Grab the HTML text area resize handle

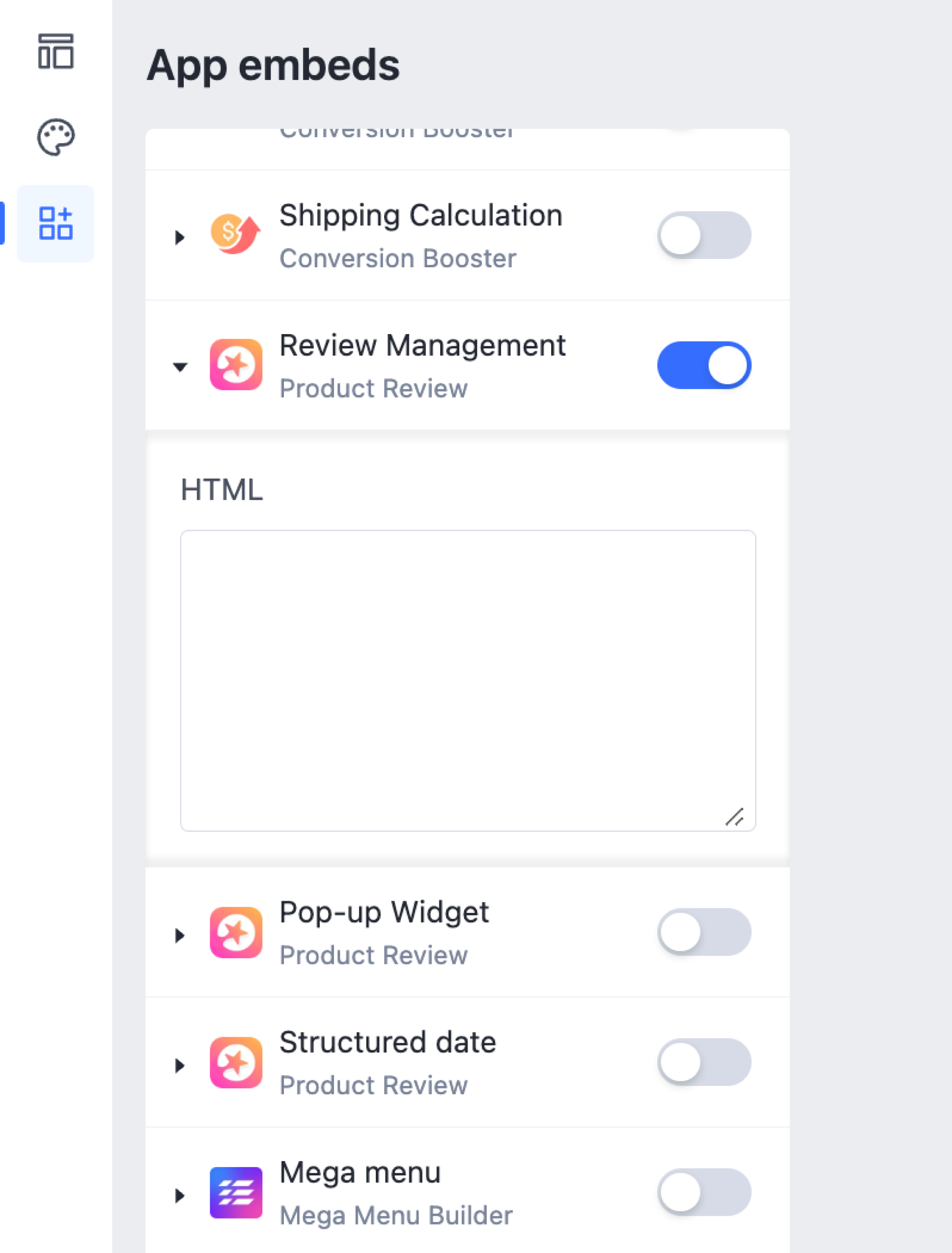(735, 817)
